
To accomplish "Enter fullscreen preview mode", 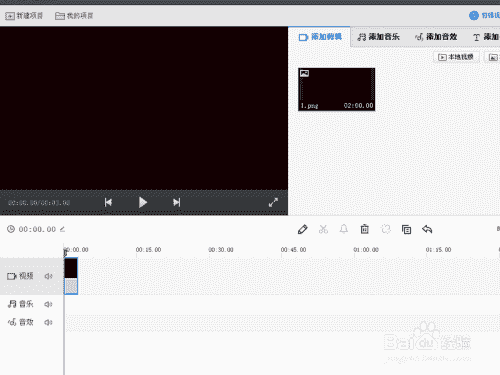I will 273,202.
